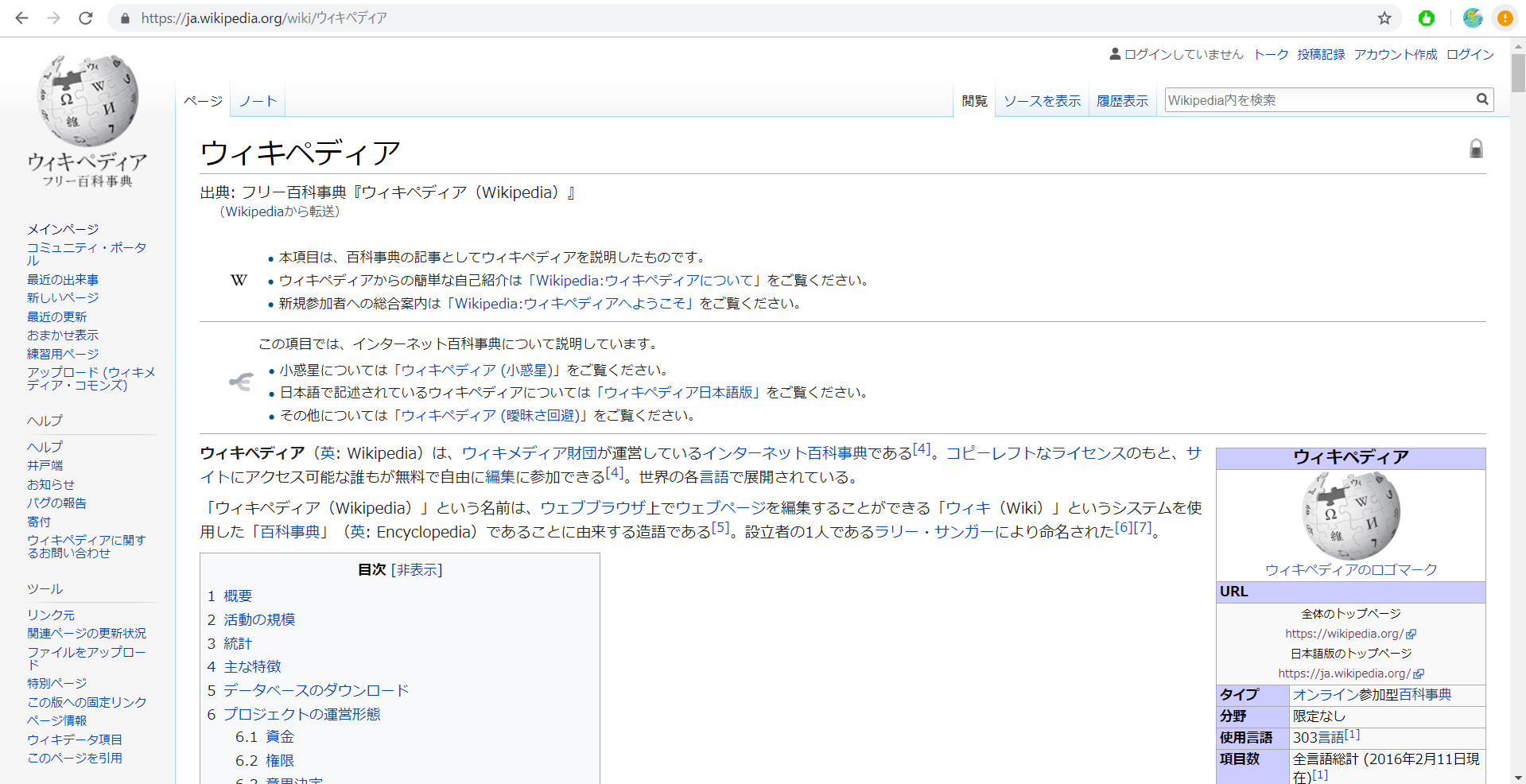Click the magnifier search button
The width and height of the screenshot is (1526, 784).
[1482, 99]
